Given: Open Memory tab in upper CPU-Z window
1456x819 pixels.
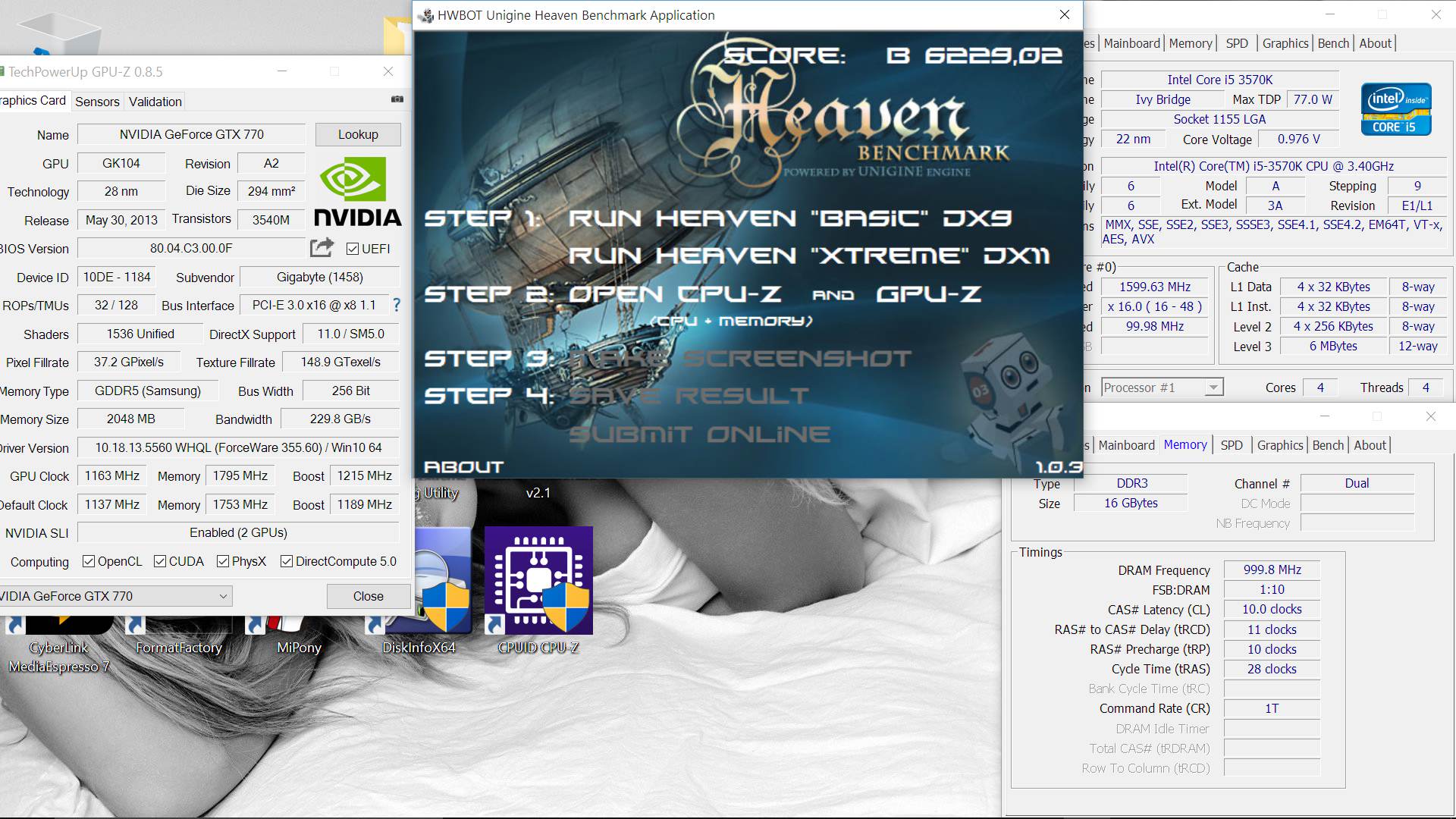Looking at the screenshot, I should pos(1191,43).
